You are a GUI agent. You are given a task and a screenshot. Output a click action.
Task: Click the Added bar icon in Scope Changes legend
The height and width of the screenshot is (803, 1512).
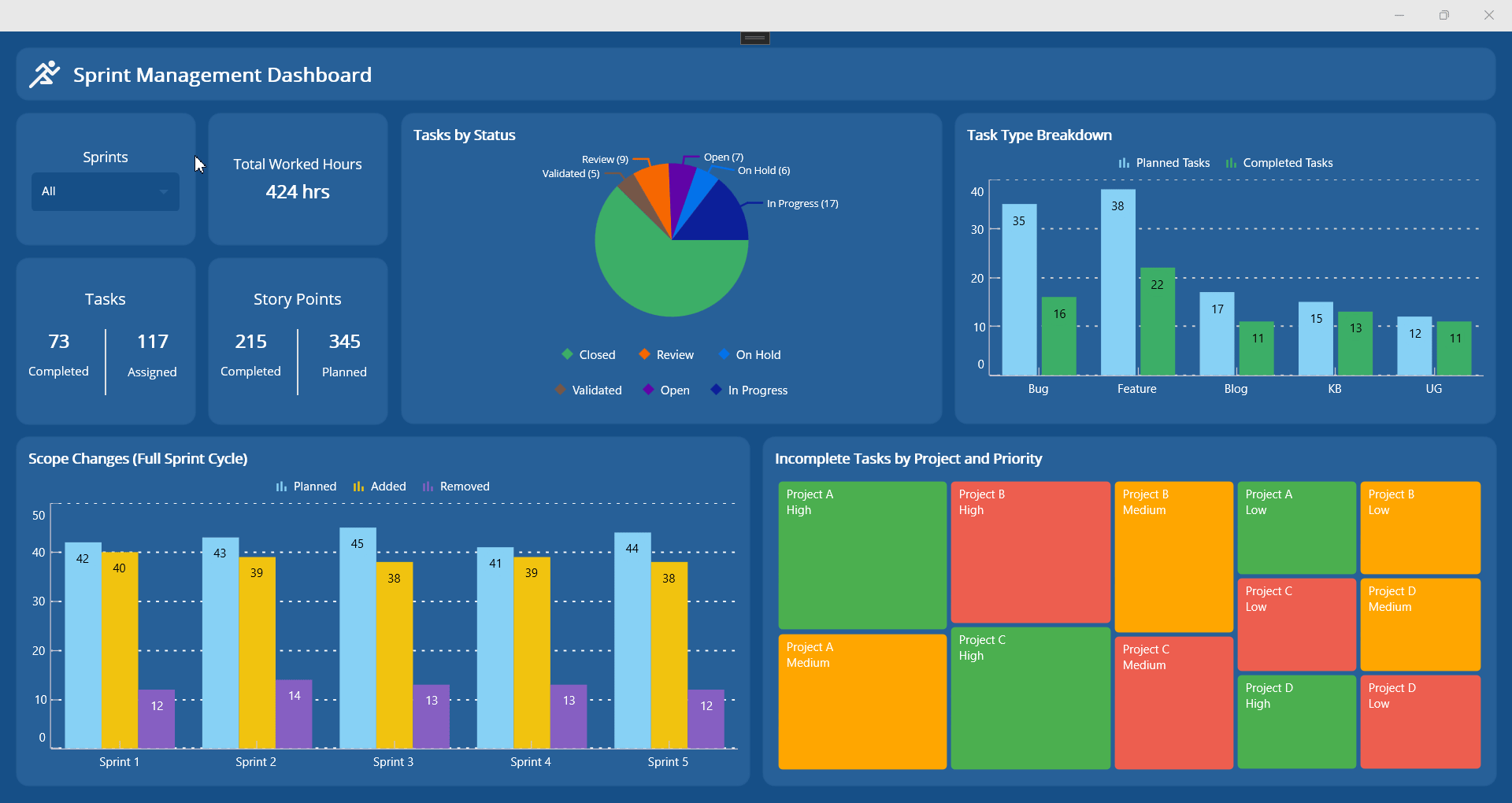pos(359,487)
